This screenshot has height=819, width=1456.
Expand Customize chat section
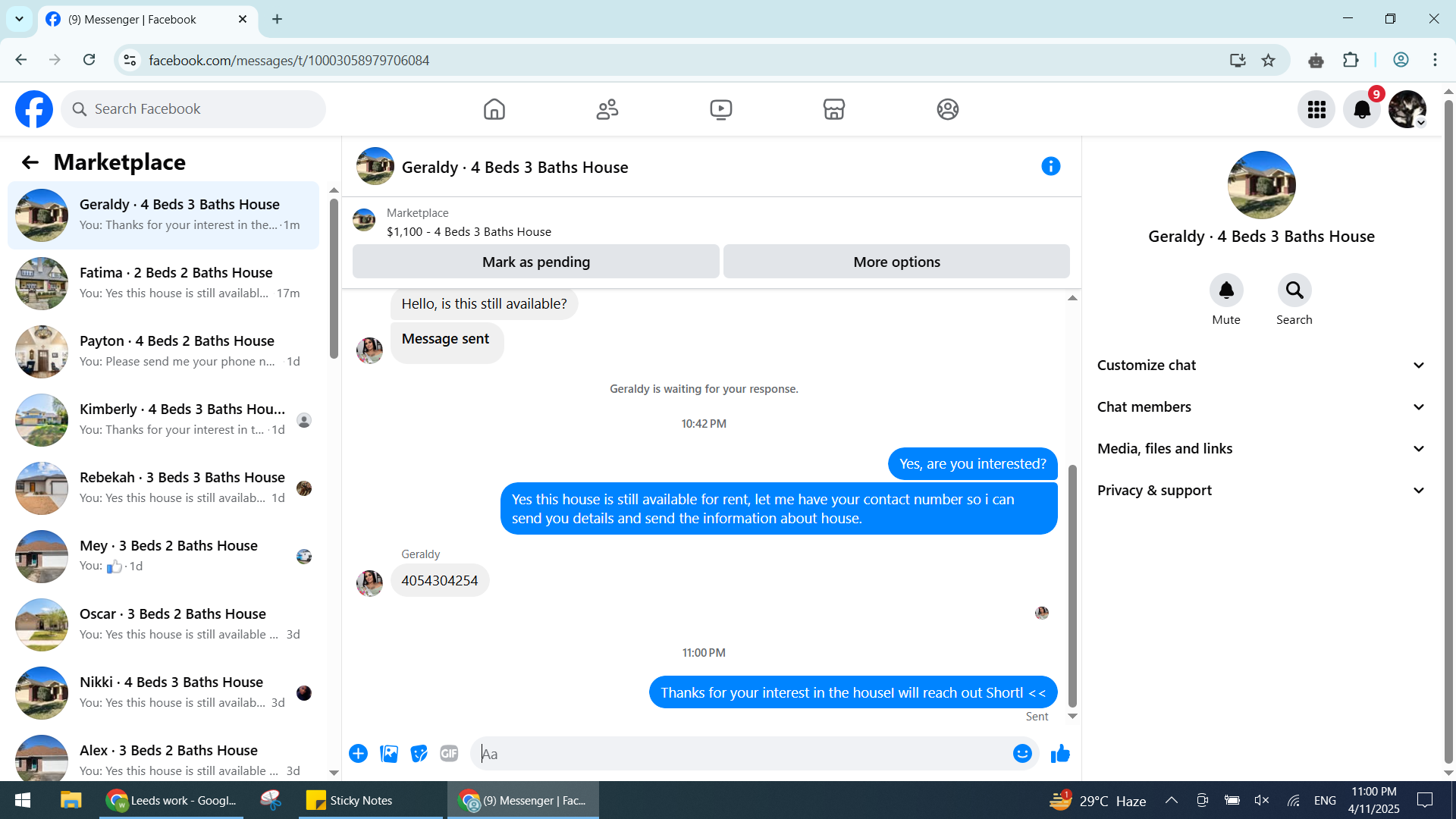[1261, 365]
